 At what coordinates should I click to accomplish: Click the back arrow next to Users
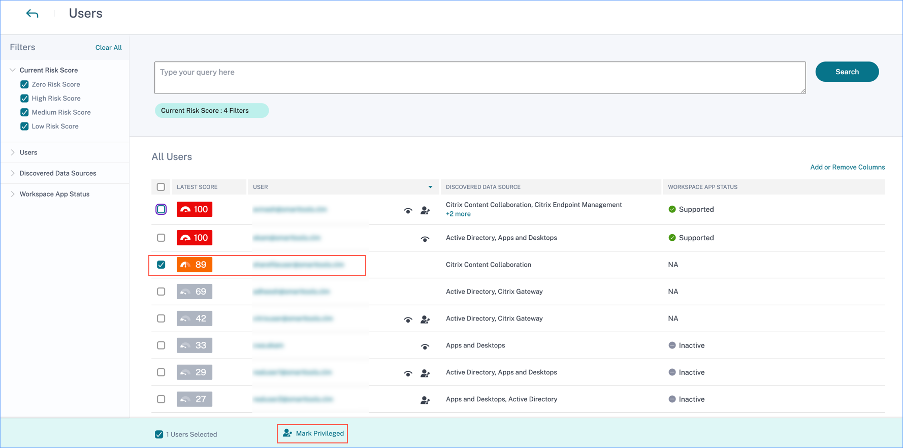pyautogui.click(x=32, y=14)
